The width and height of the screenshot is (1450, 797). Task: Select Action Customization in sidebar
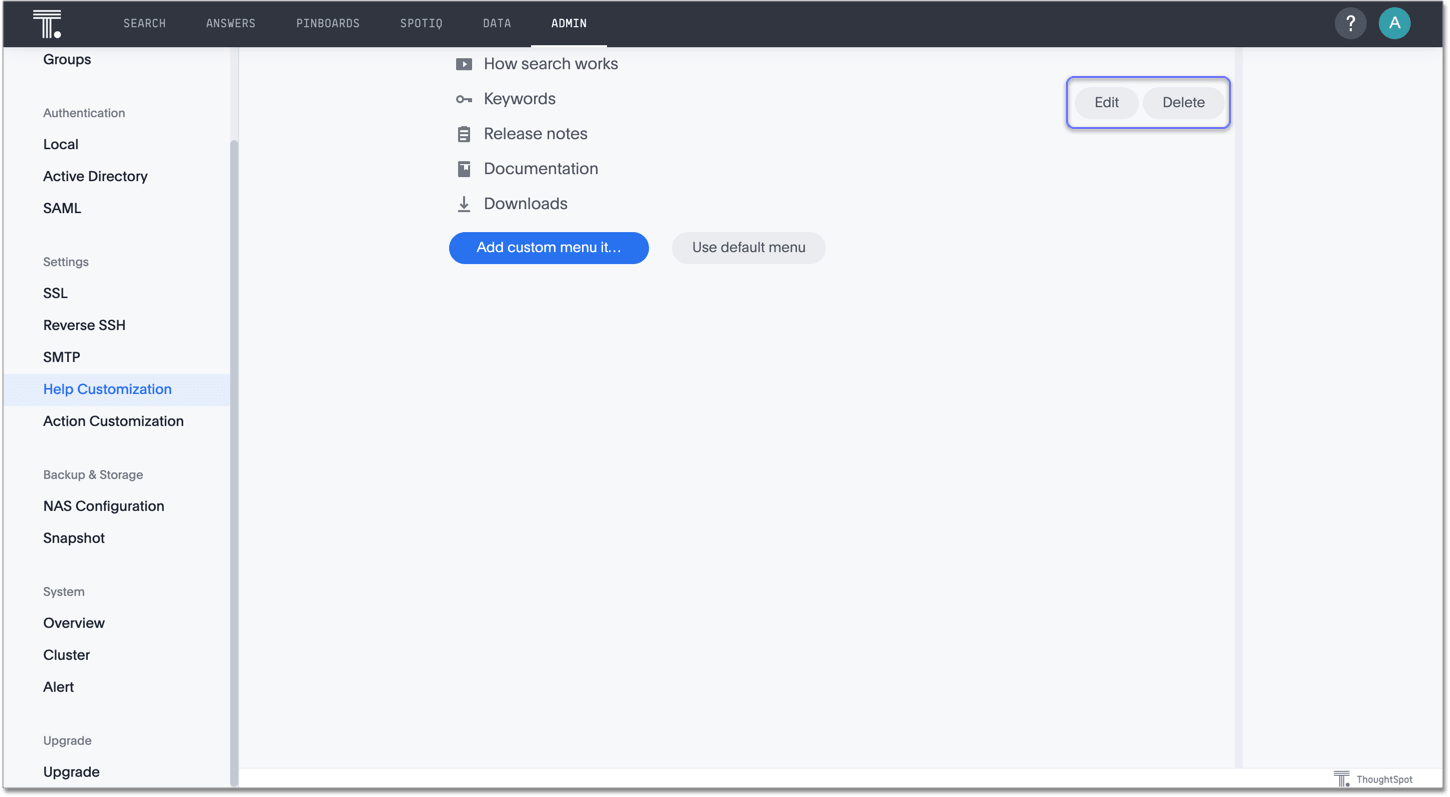pos(113,421)
